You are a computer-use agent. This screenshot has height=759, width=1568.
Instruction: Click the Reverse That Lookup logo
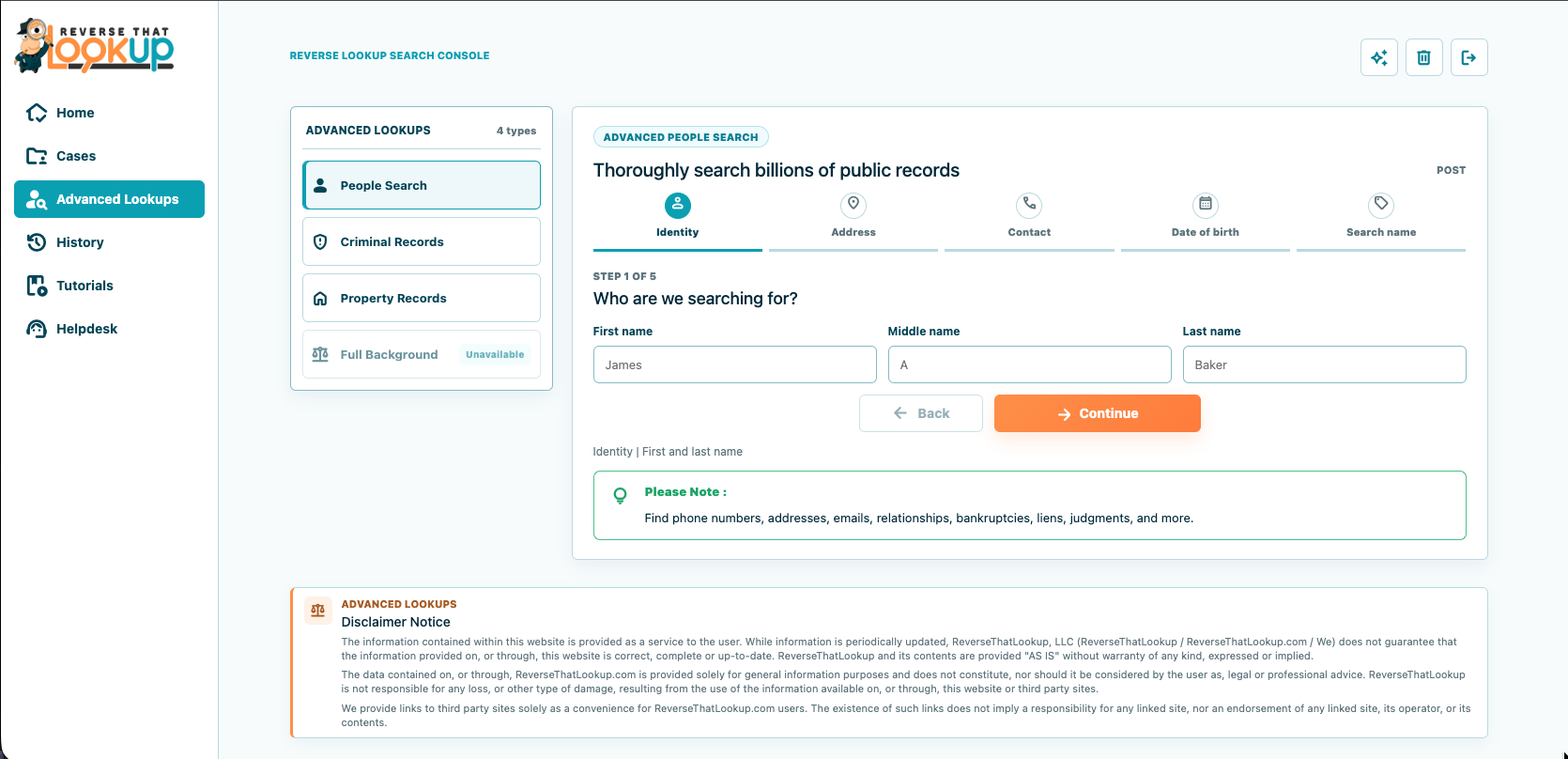click(94, 45)
